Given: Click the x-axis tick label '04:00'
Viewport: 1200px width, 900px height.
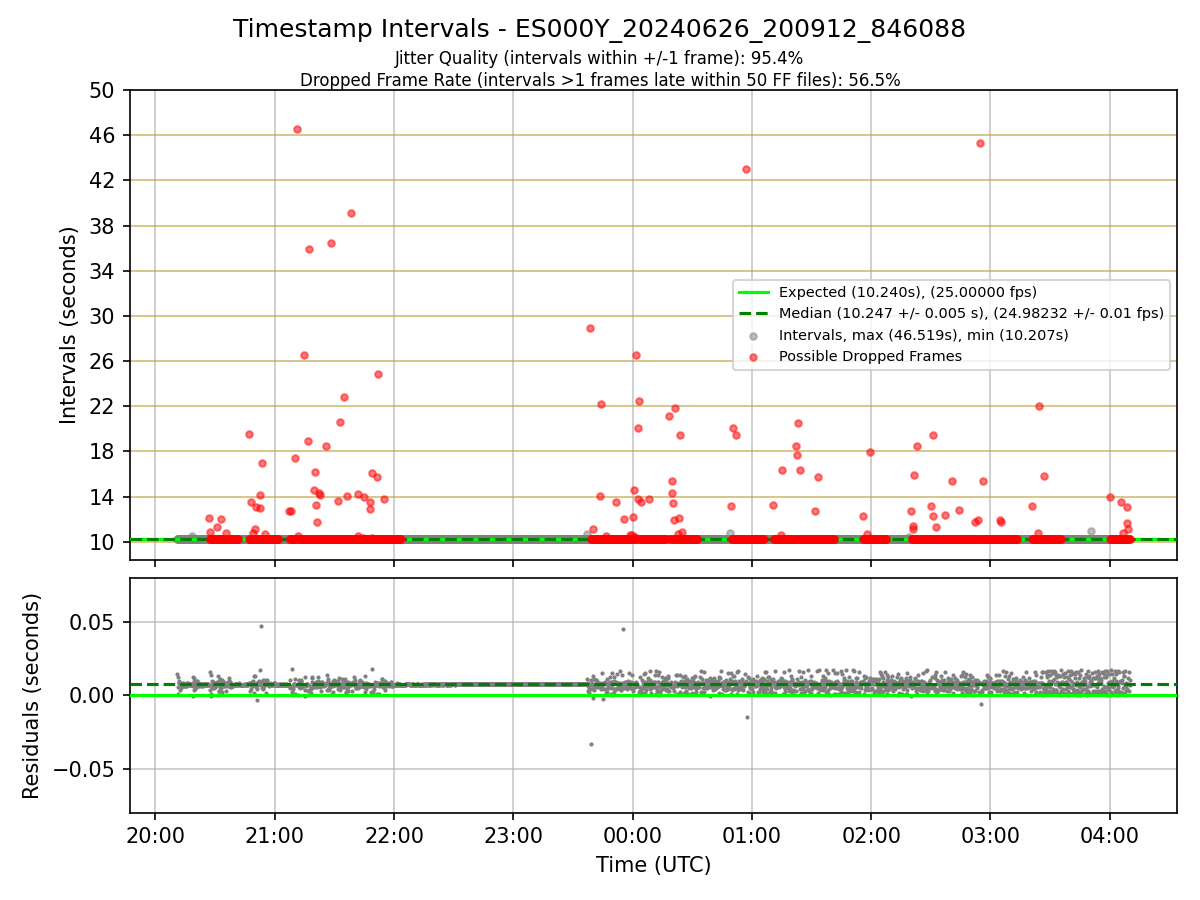Looking at the screenshot, I should click(1110, 835).
